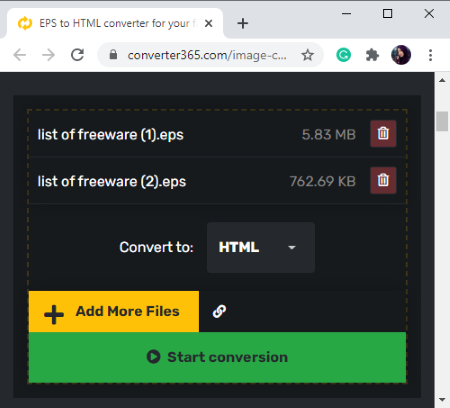Screen dimensions: 450x408
Task: Open Chrome three-dot menu
Action: (x=430, y=55)
